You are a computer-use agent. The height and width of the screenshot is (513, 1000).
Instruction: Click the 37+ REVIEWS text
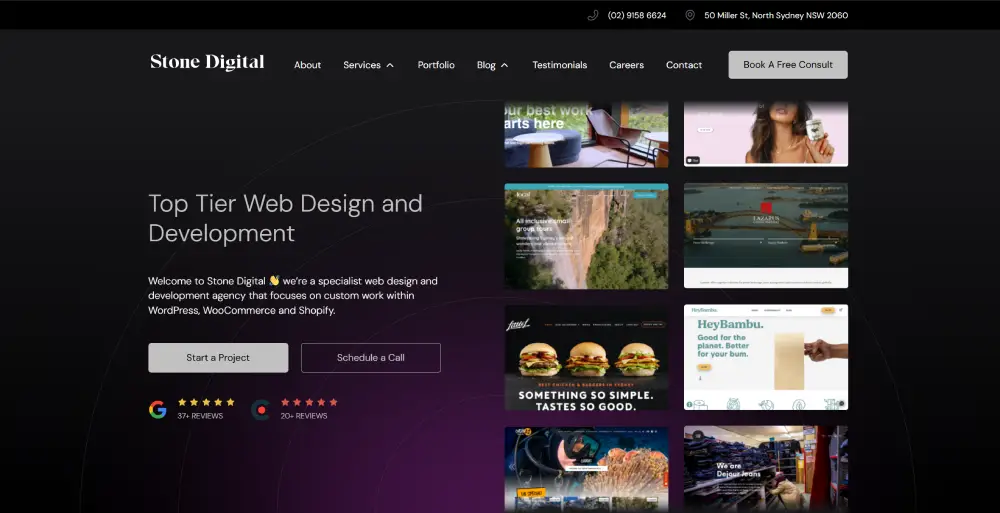coord(200,416)
